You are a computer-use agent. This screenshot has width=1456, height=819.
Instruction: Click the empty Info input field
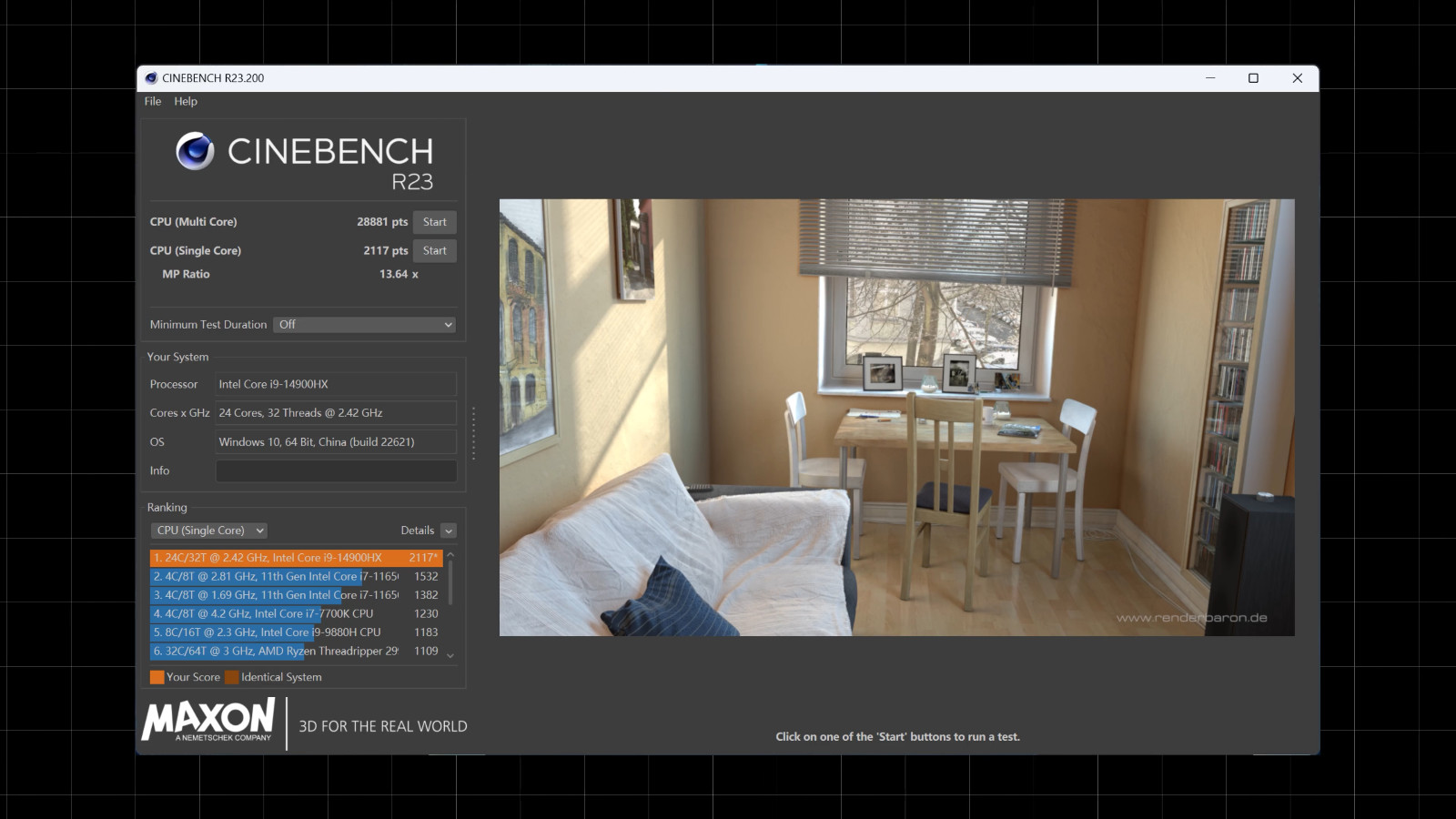[x=336, y=470]
